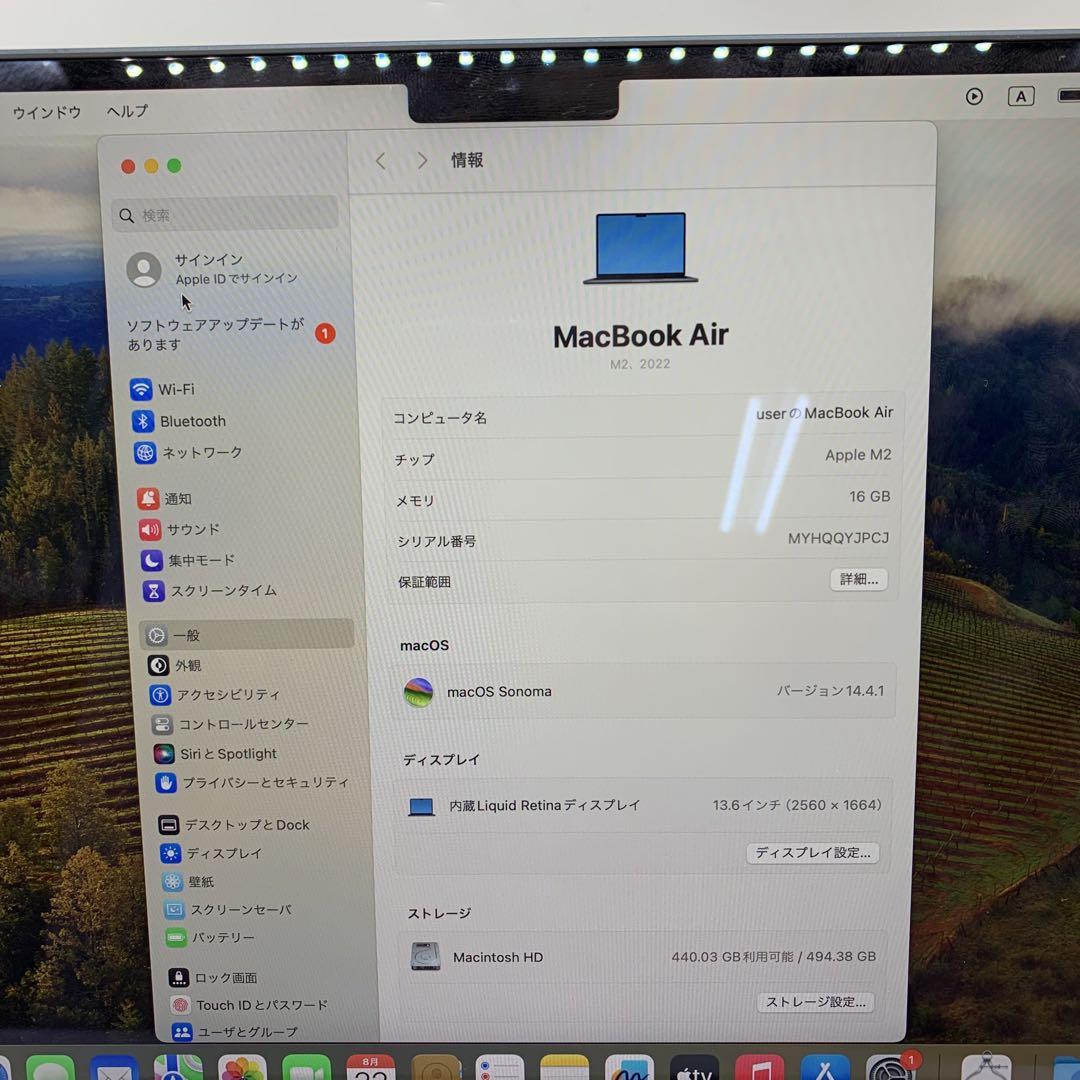The image size is (1080, 1080).
Task: Open Bluetooth settings in sidebar
Action: (179, 421)
